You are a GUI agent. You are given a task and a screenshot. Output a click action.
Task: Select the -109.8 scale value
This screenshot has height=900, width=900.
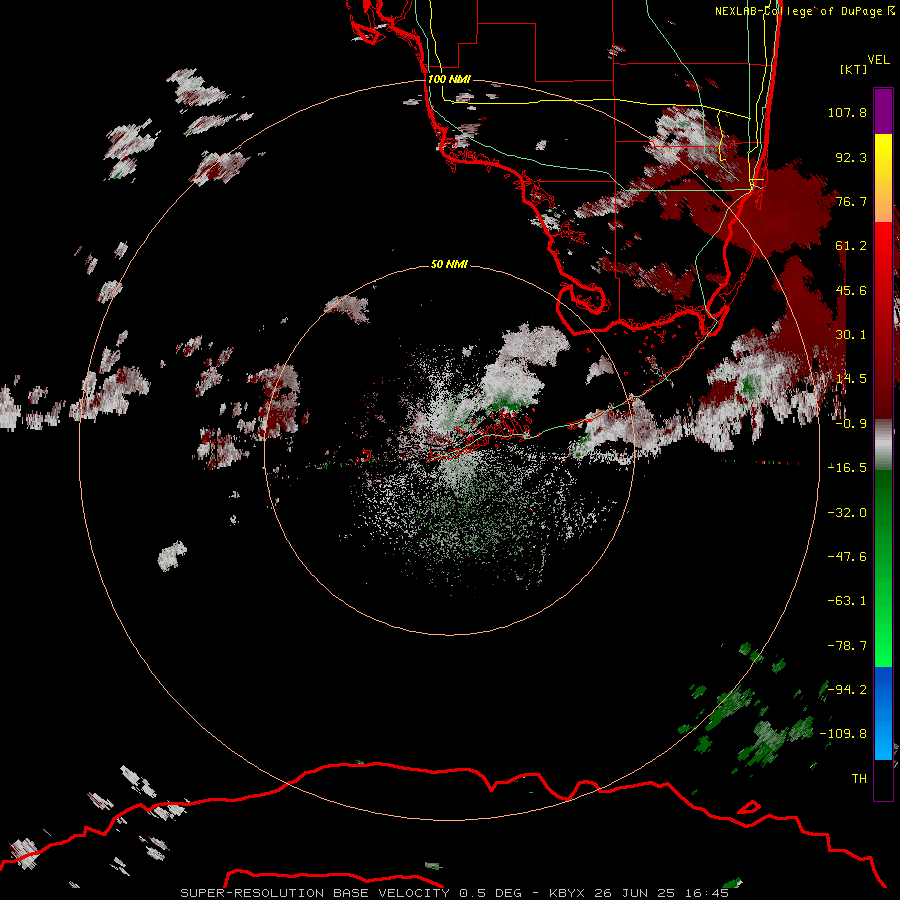tap(843, 734)
